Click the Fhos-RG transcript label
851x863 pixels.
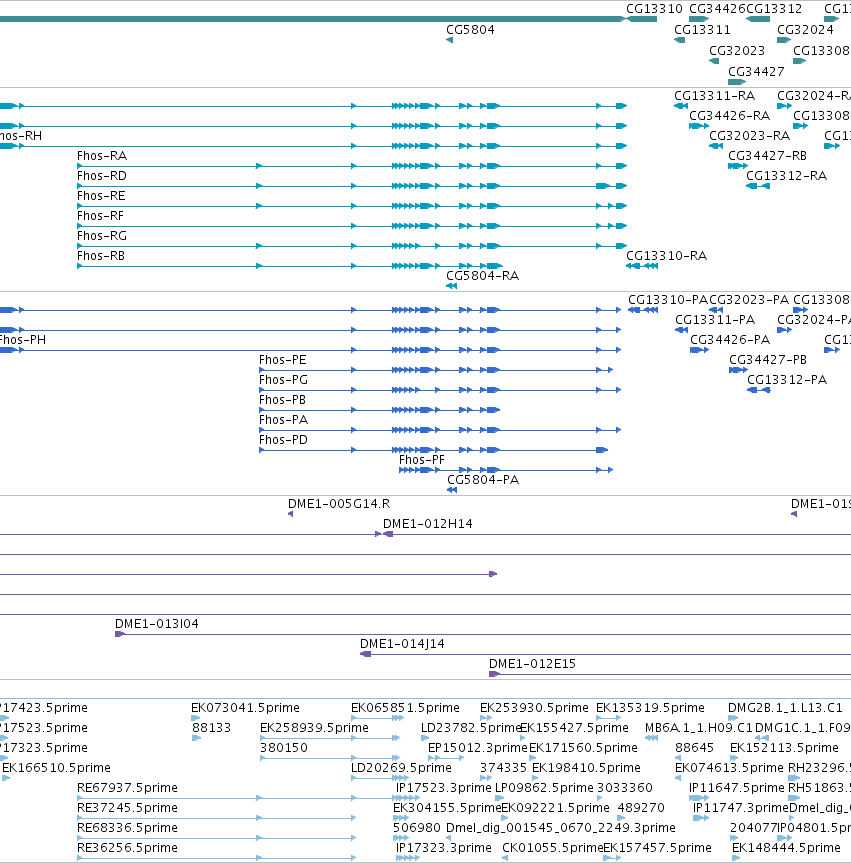tap(102, 236)
